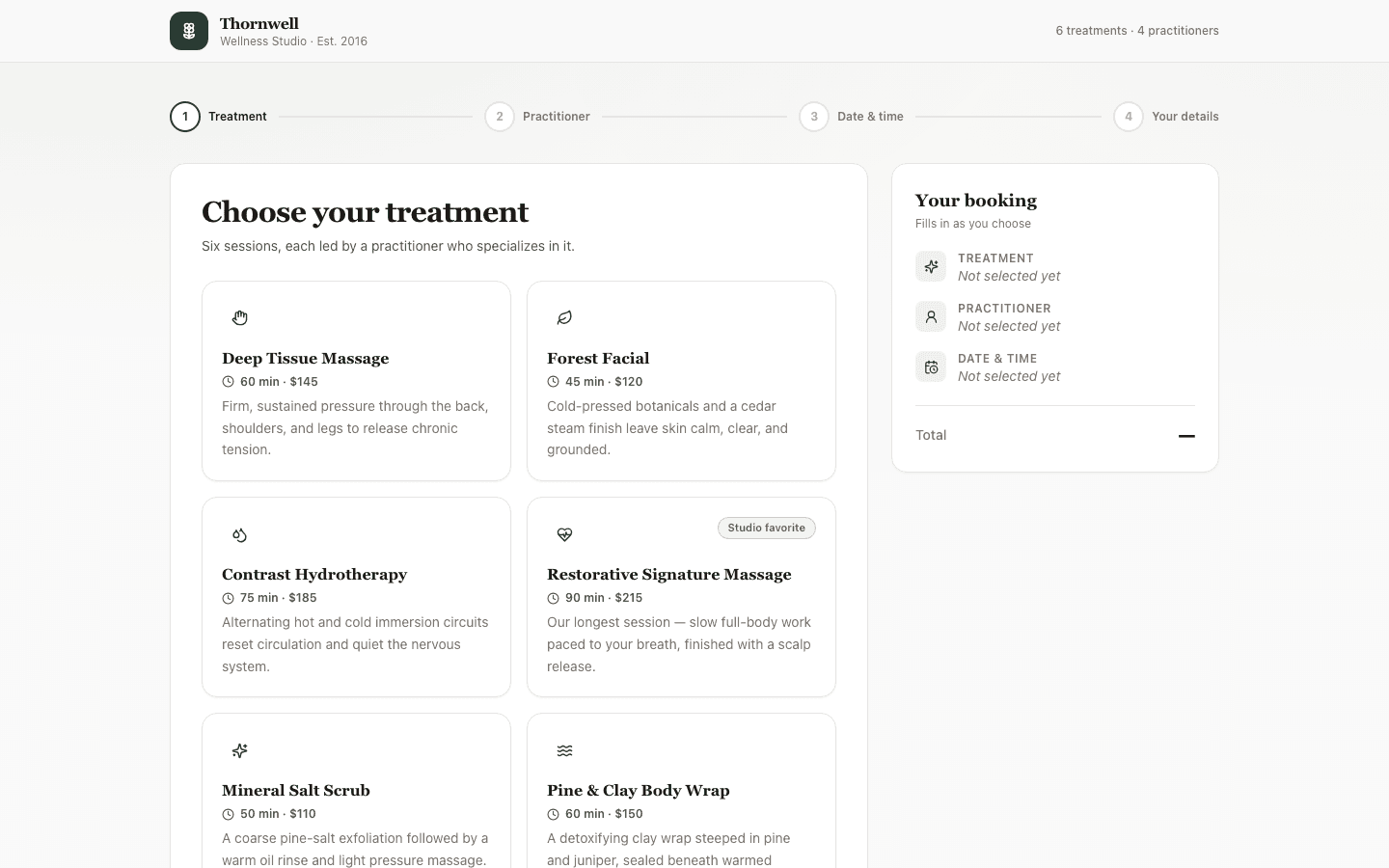
Task: Click the calendar clock icon beside Date & Time
Action: (931, 366)
